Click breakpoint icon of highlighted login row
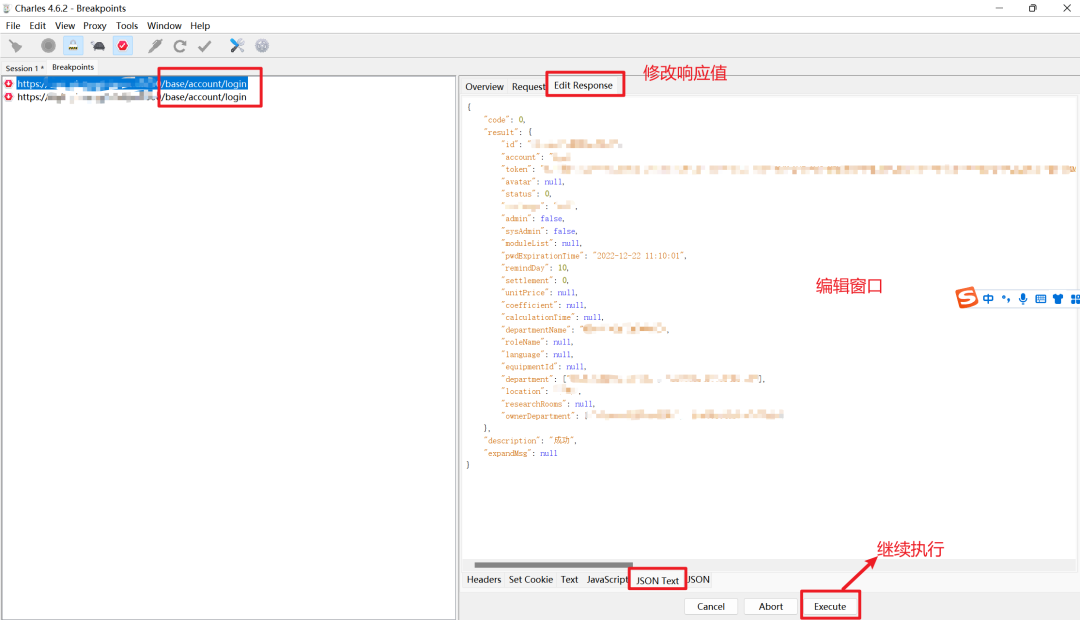 pos(9,83)
